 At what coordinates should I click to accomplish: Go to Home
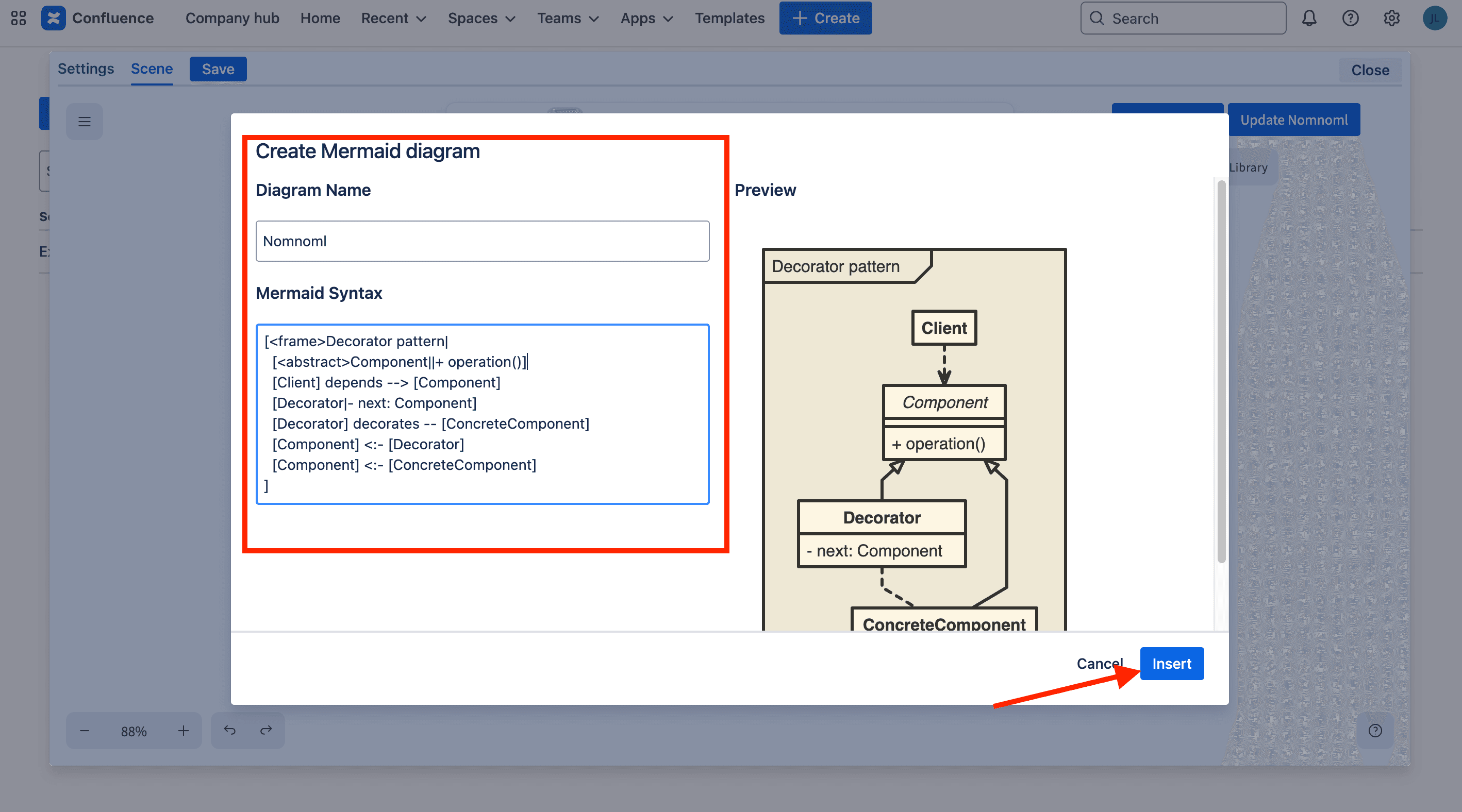(x=320, y=18)
